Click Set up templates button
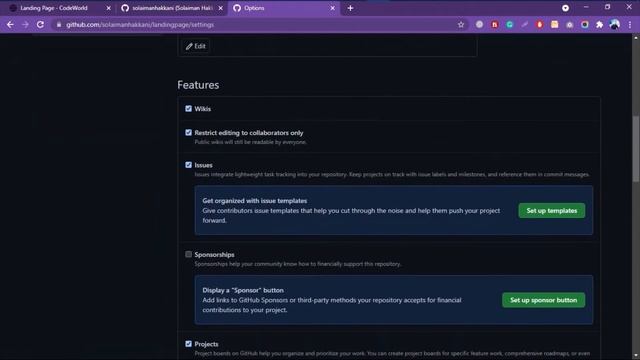640x360 pixels. 551,211
